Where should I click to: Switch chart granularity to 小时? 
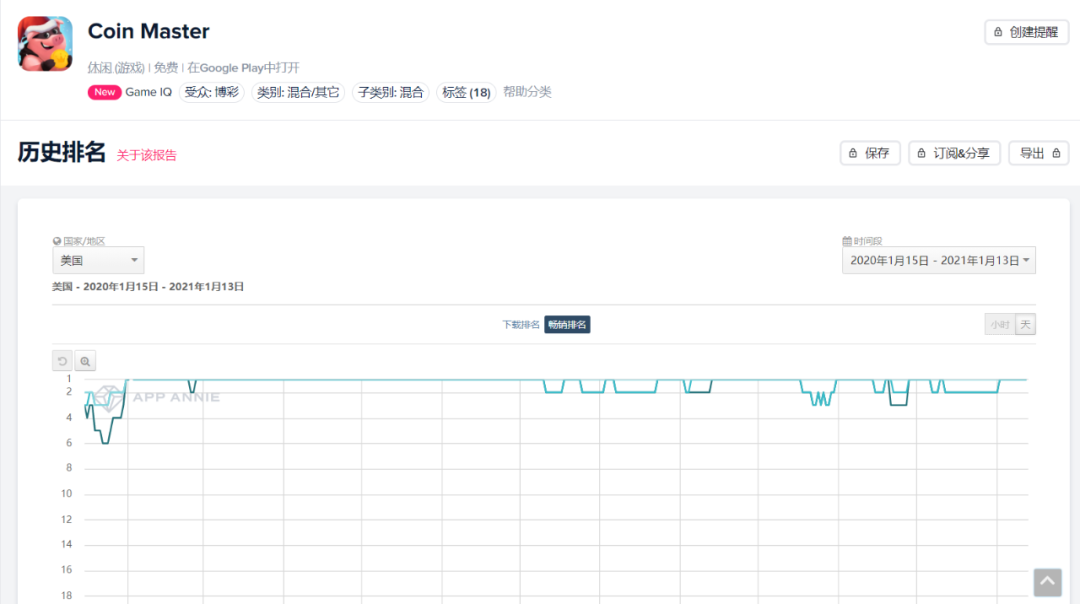coord(999,324)
